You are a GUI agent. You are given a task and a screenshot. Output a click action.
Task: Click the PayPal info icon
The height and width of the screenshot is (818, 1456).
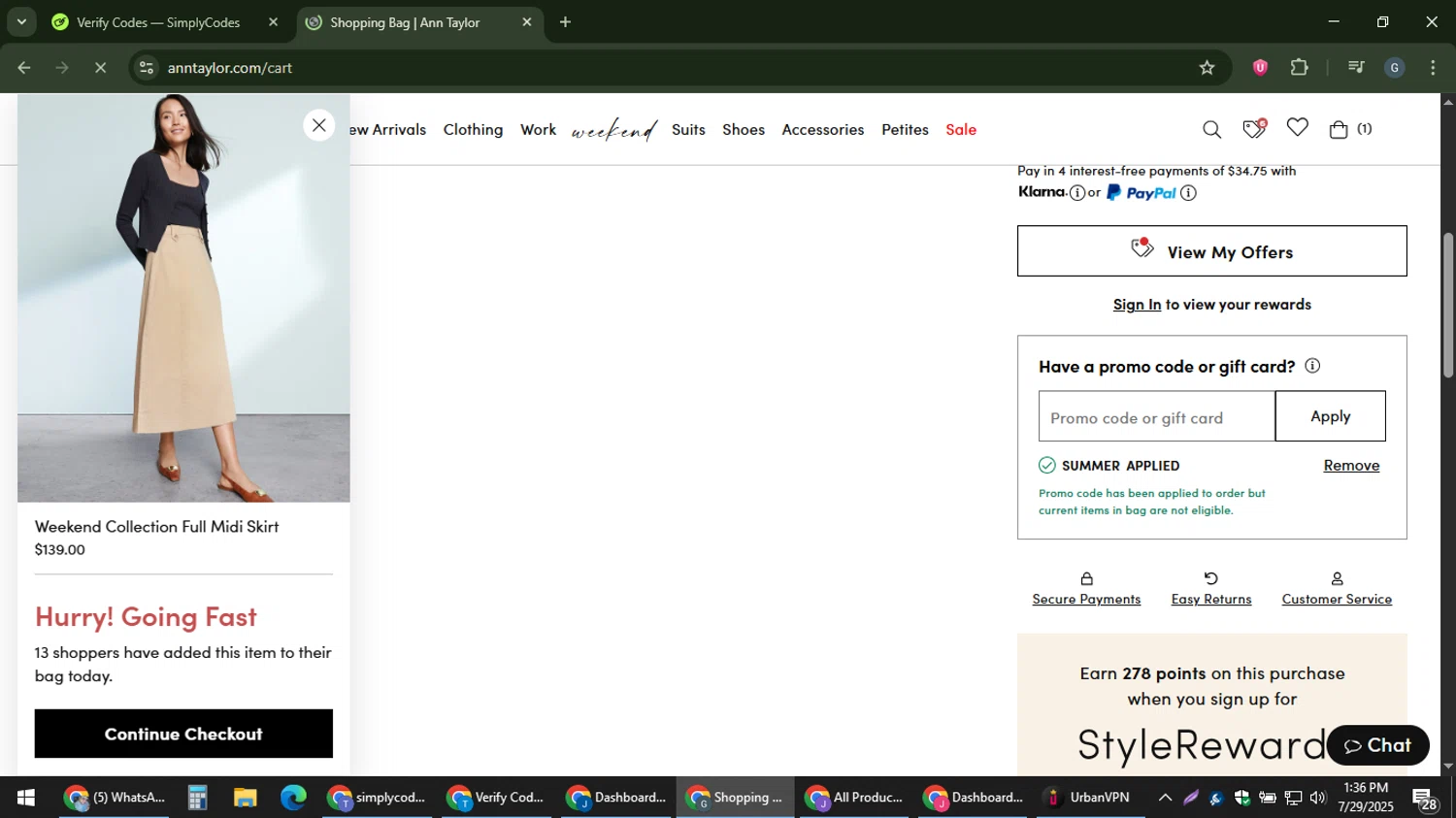[x=1188, y=193]
